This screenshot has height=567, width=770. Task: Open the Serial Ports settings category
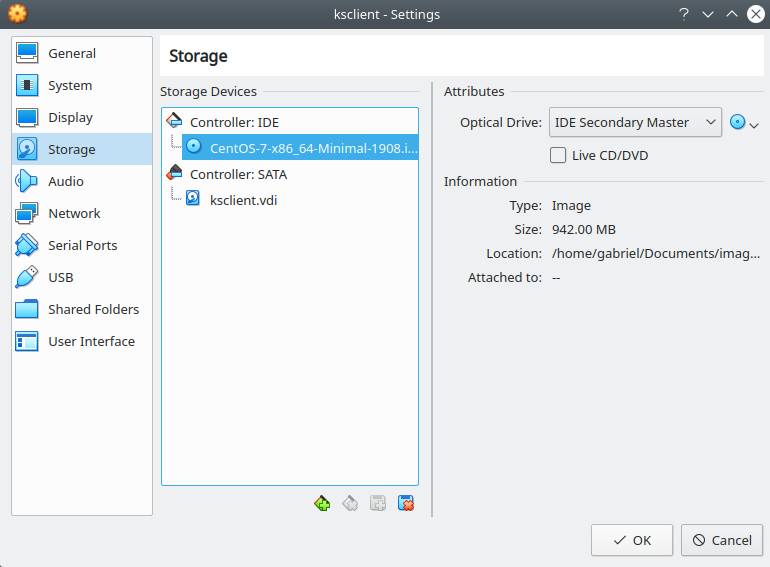point(82,245)
